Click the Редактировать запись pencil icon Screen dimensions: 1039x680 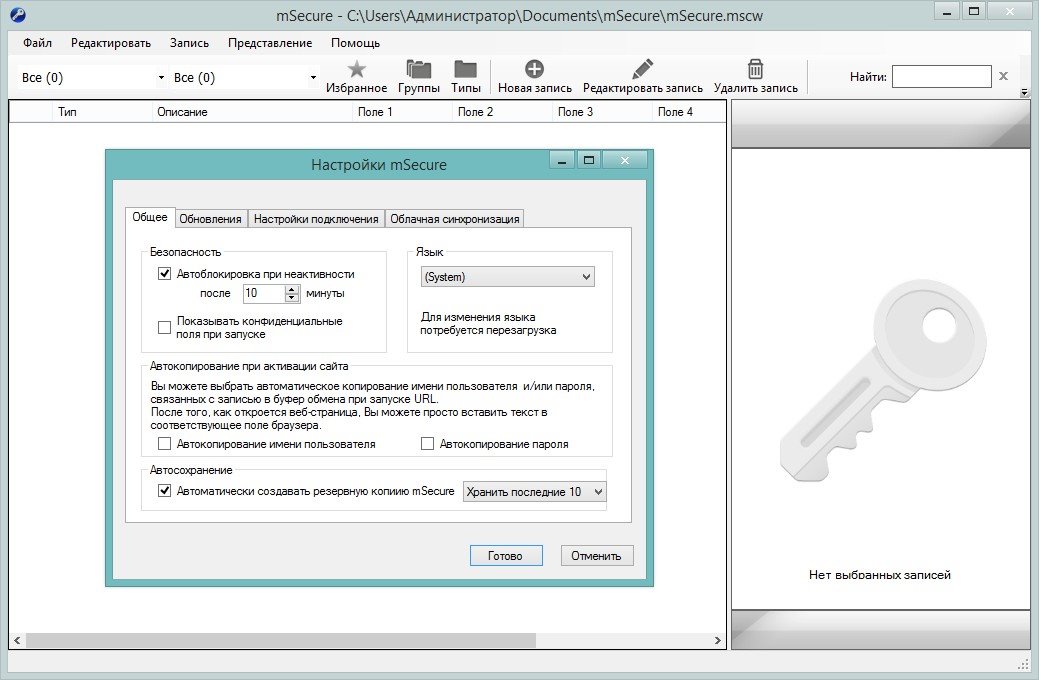click(642, 69)
